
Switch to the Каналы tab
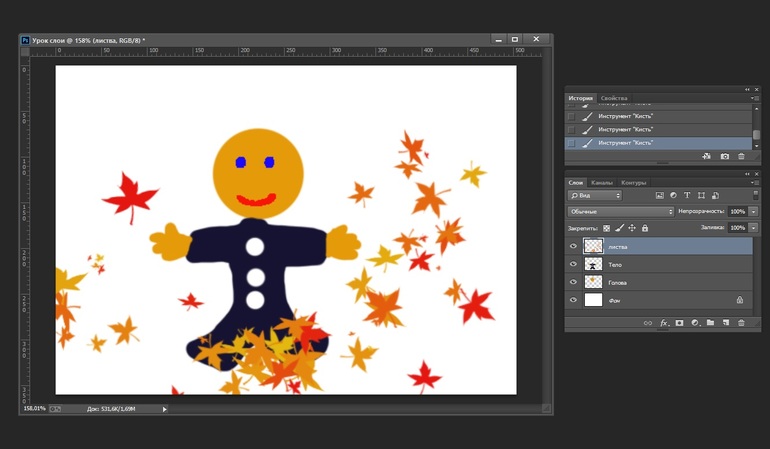point(602,182)
